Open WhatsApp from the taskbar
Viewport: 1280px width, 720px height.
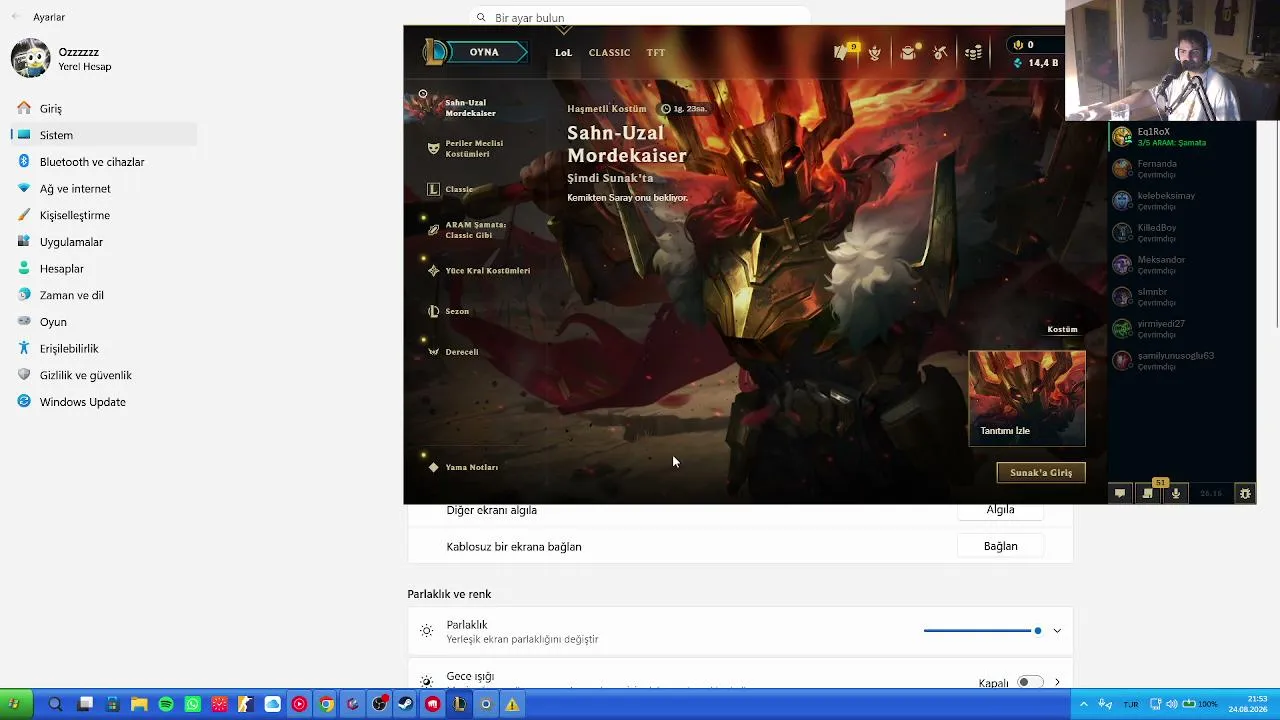[193, 704]
